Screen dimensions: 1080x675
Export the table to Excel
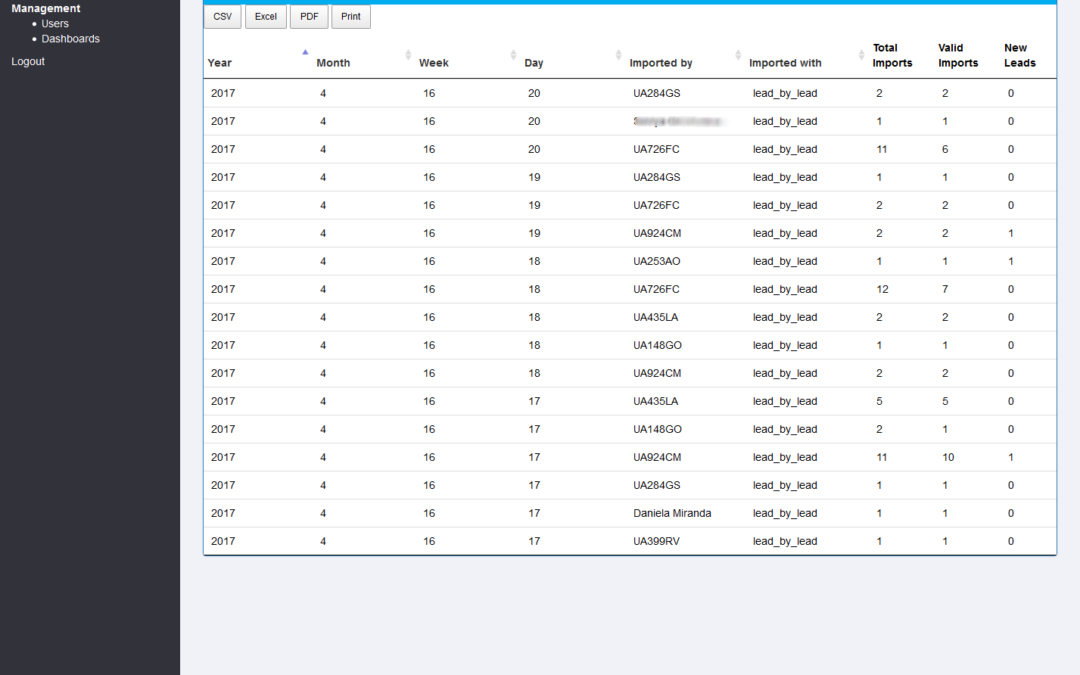tap(265, 17)
